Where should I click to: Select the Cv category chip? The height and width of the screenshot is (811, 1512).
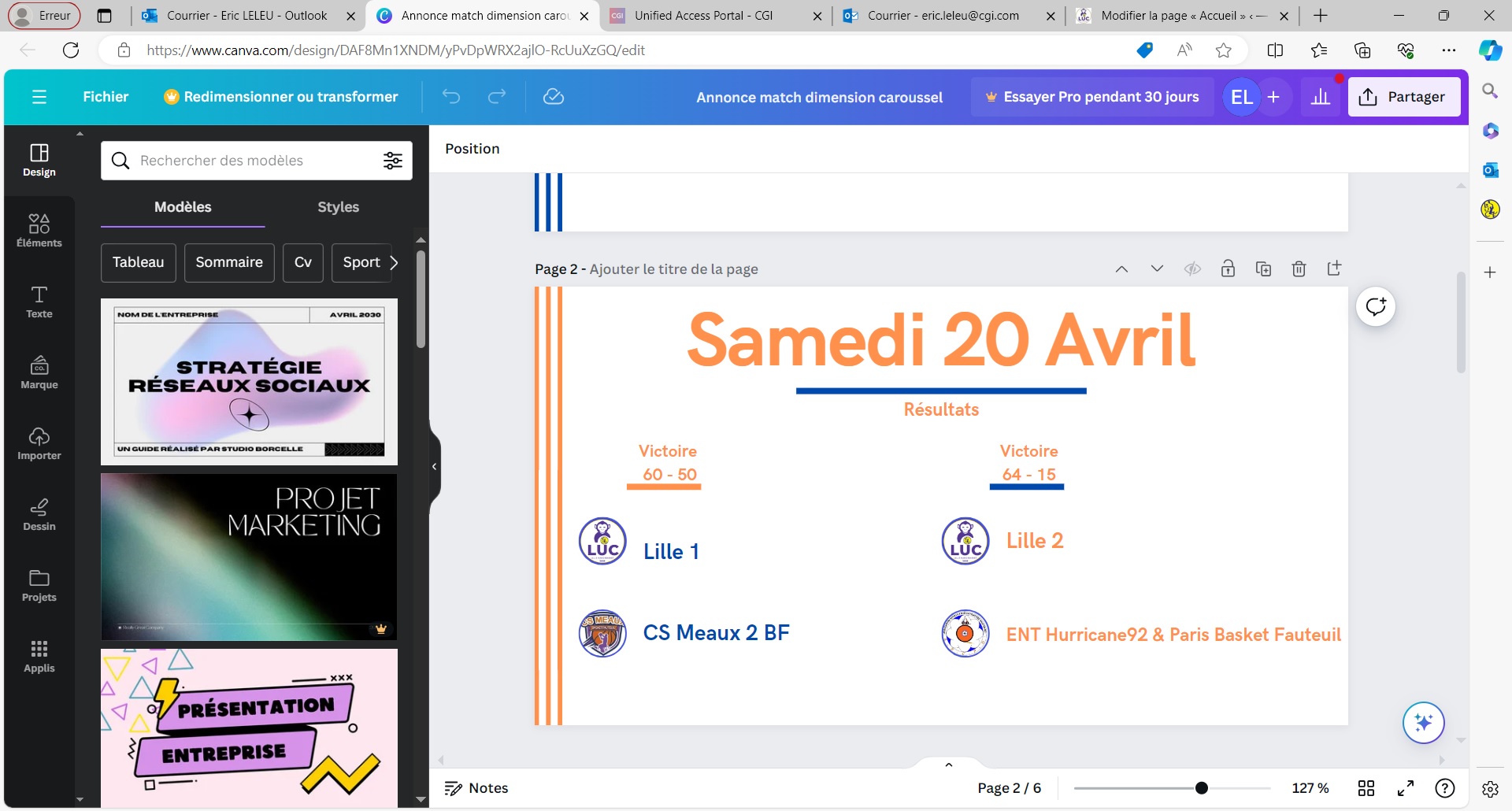point(303,262)
